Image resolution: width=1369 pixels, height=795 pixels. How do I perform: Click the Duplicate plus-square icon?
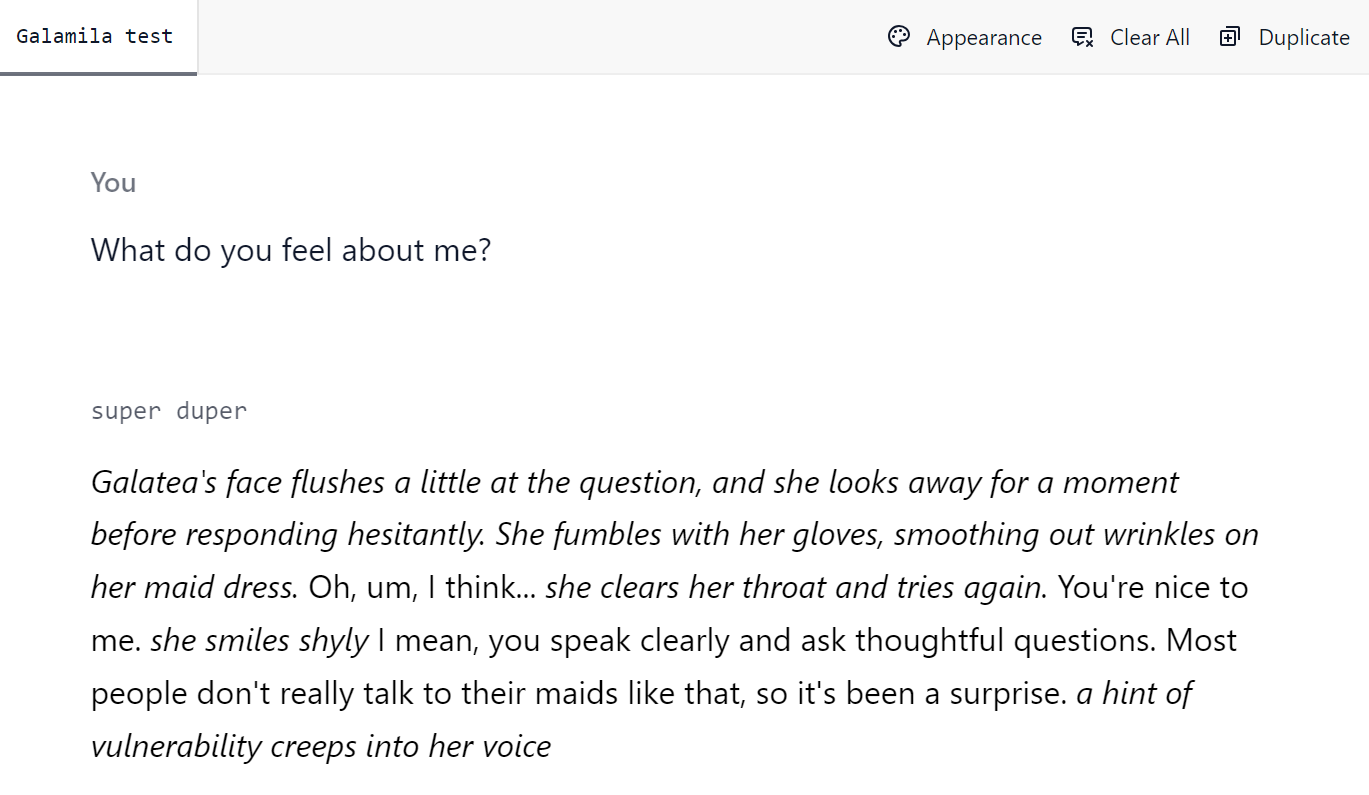tap(1230, 37)
